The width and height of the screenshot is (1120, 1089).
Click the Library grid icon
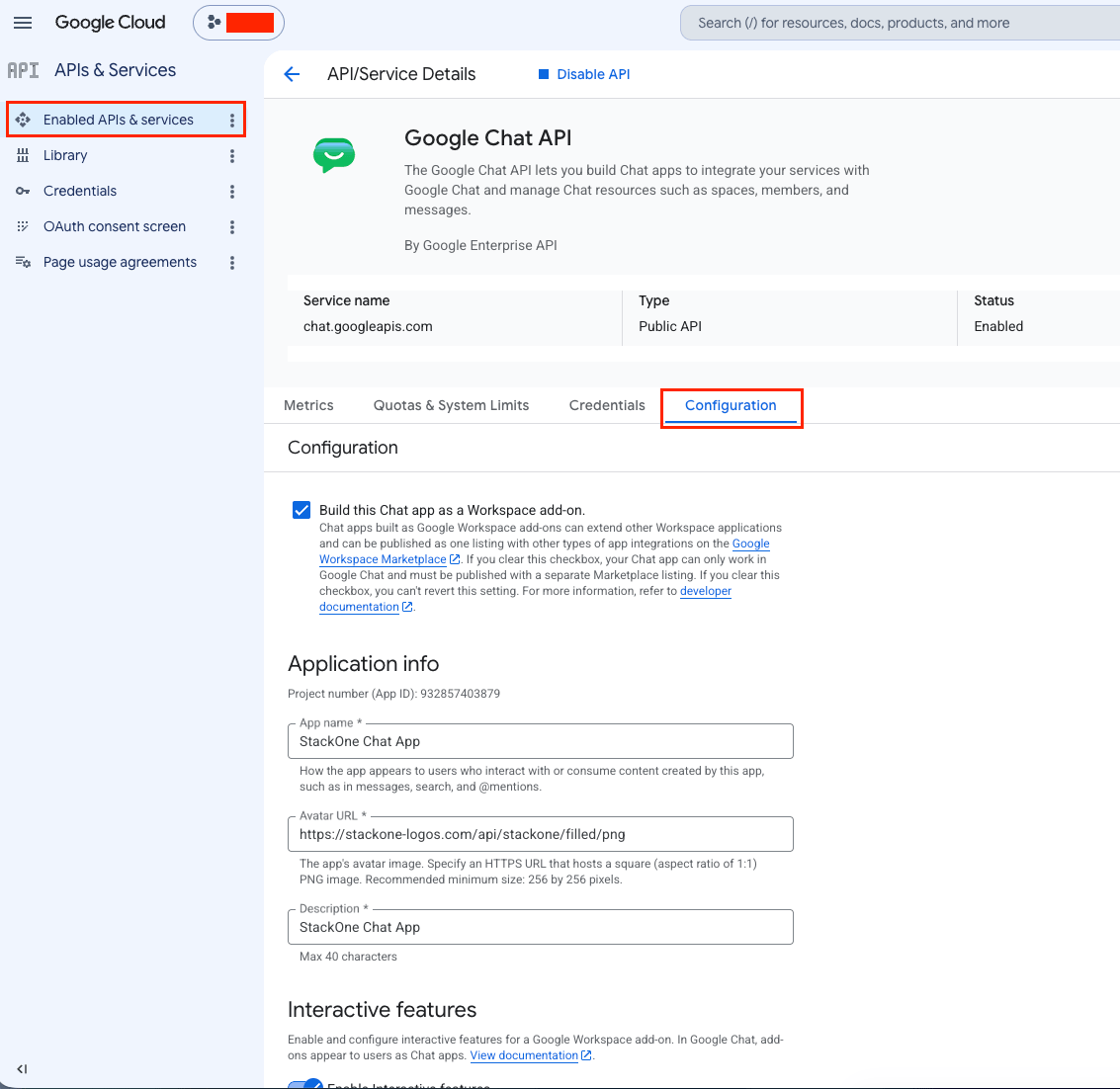tap(23, 155)
